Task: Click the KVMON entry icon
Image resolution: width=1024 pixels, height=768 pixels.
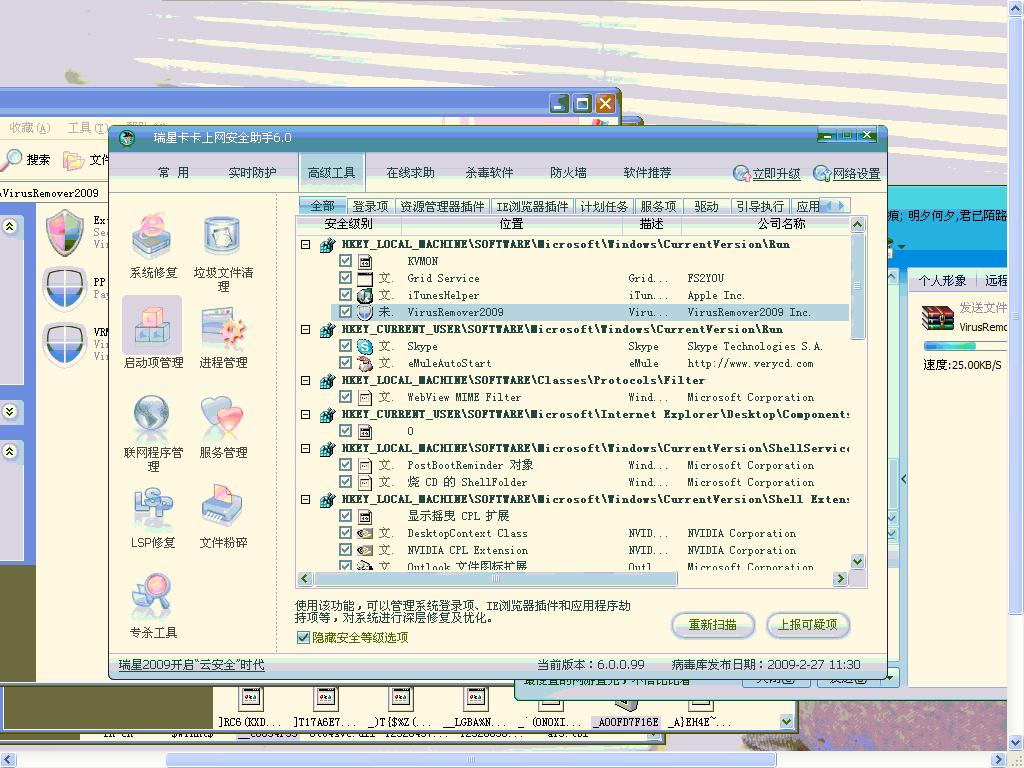Action: click(365, 261)
